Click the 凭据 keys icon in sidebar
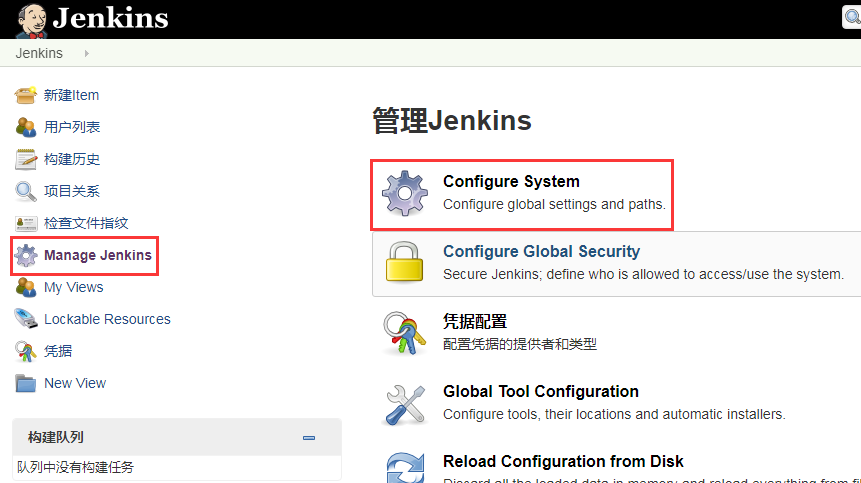This screenshot has height=483, width=861. click(25, 351)
